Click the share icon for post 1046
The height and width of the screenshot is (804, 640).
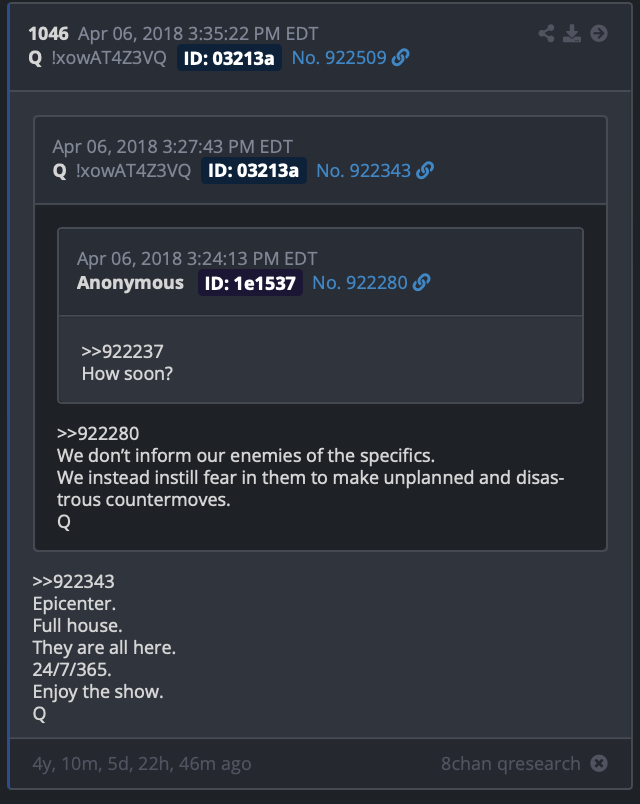[546, 33]
